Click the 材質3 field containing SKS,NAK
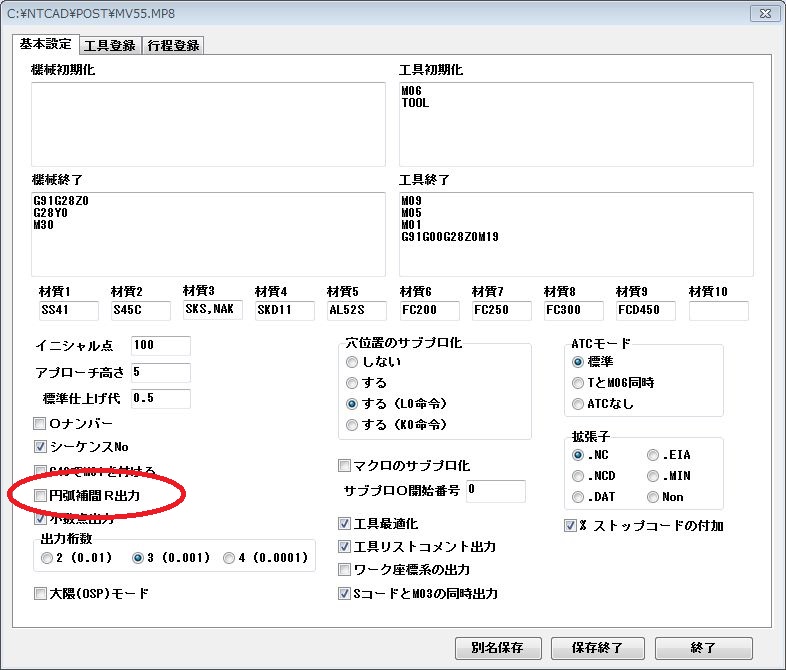Image resolution: width=786 pixels, height=670 pixels. coord(213,310)
